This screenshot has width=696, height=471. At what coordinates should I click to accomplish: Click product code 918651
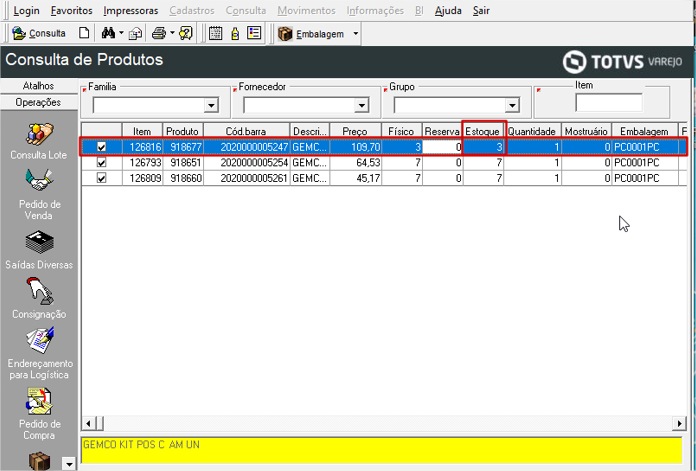coord(183,162)
